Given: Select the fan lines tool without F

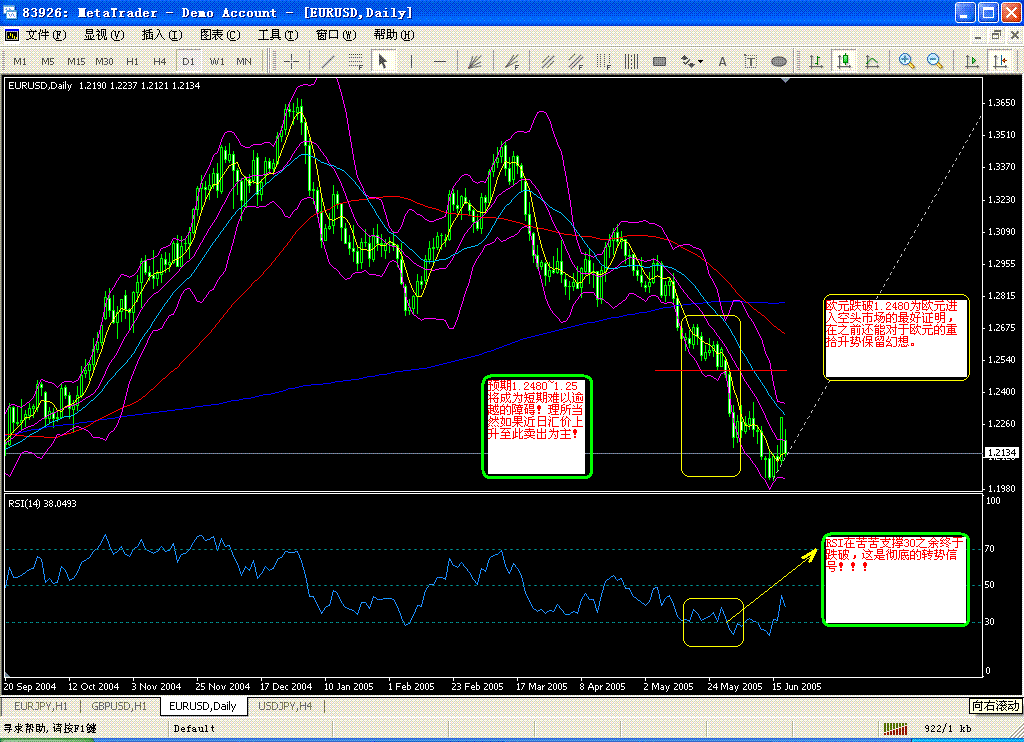Looking at the screenshot, I should click(475, 61).
